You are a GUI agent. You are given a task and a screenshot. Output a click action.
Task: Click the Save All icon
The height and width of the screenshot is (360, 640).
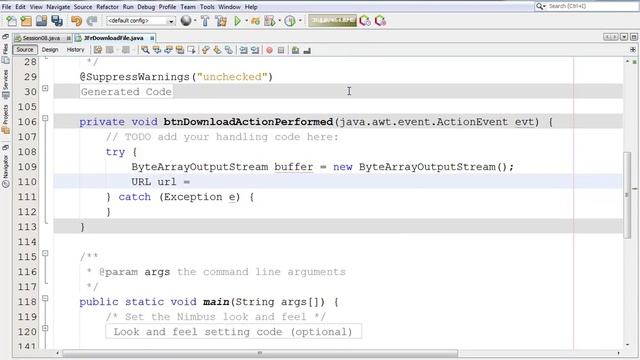(57, 21)
